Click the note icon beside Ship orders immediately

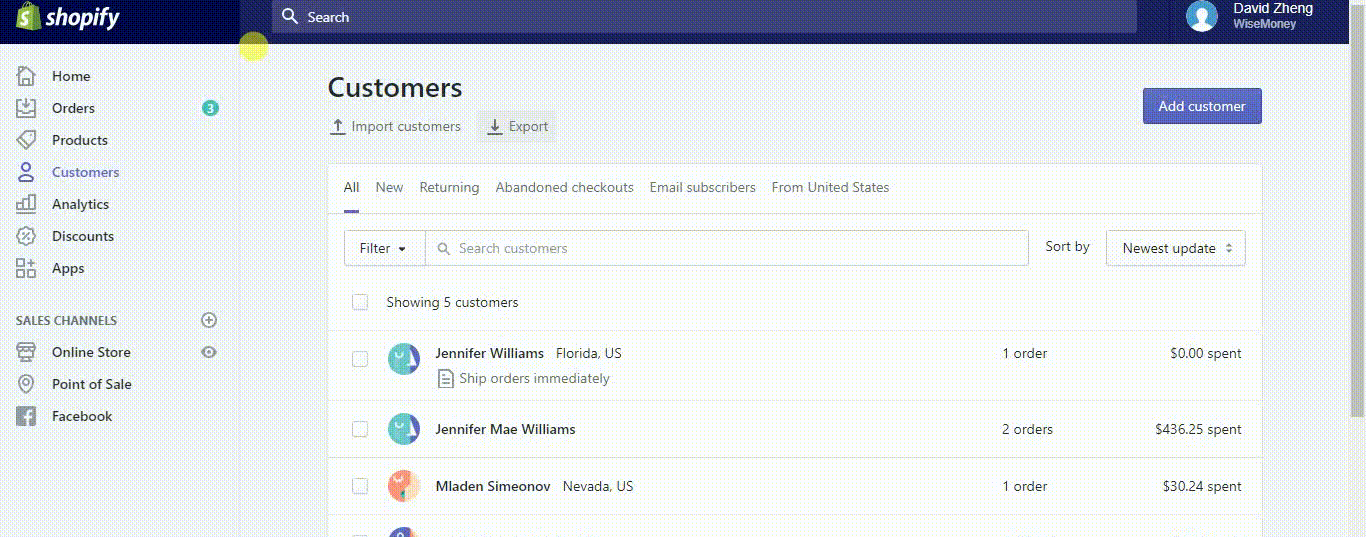446,378
